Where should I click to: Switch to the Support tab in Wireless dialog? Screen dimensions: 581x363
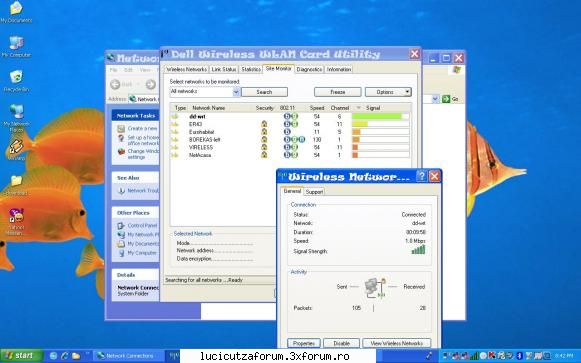click(314, 192)
